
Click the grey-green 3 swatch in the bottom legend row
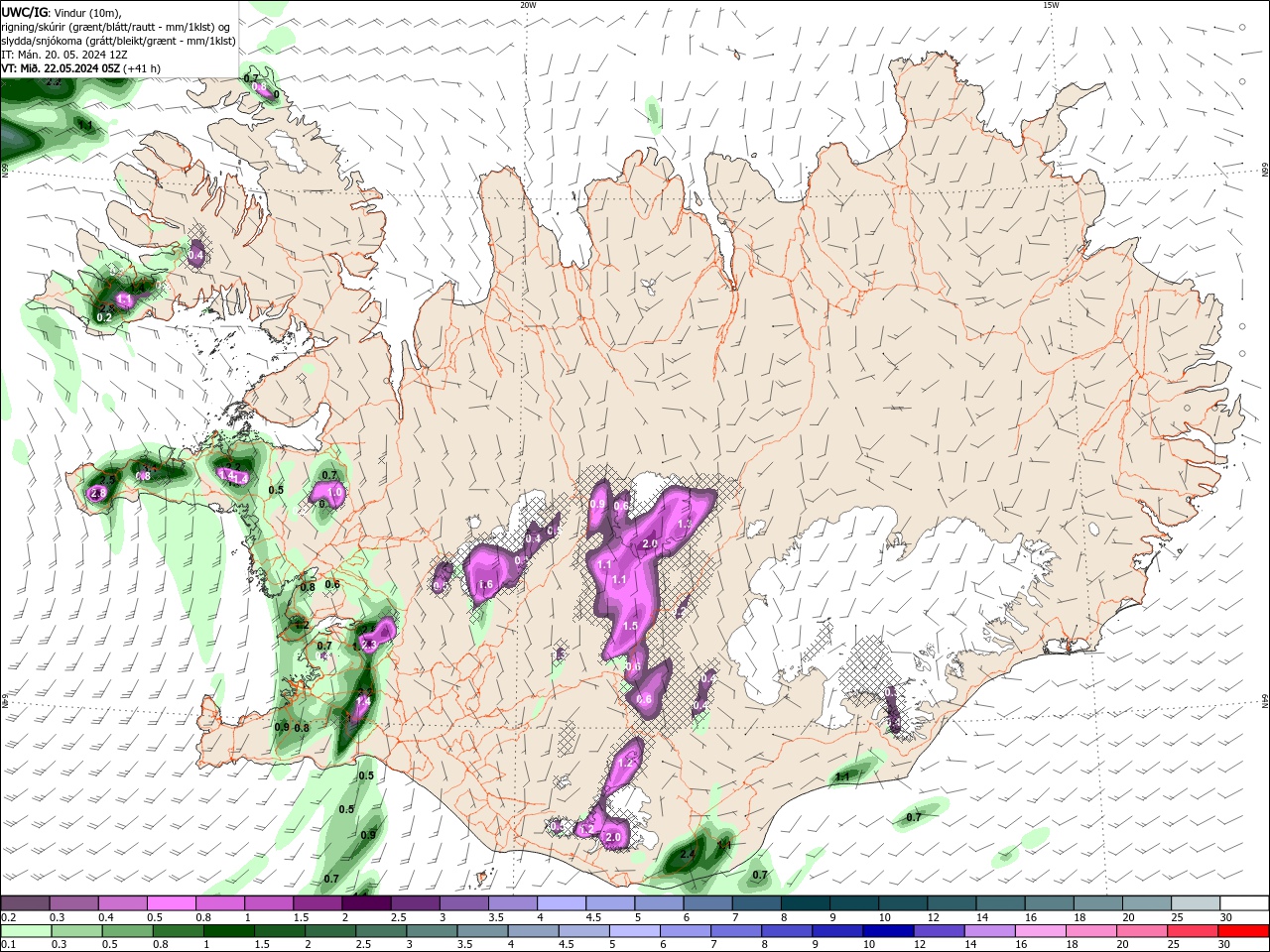tap(432, 931)
